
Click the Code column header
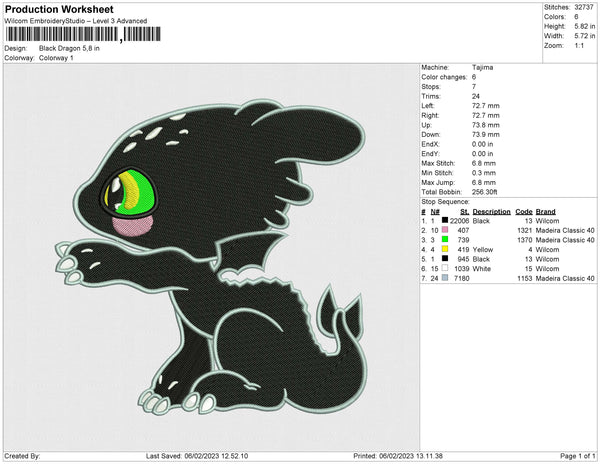[524, 212]
